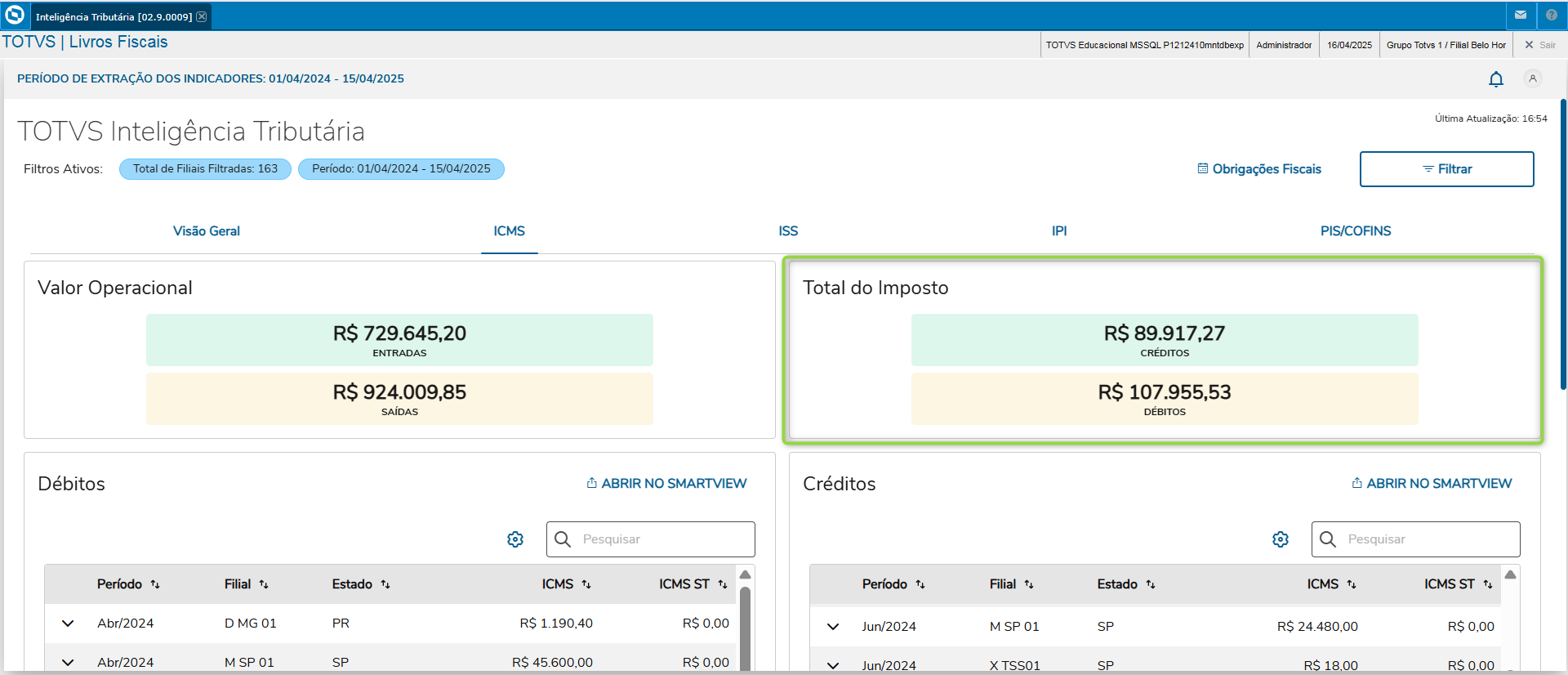Click the PR Estado cell in Débitos

tap(341, 624)
